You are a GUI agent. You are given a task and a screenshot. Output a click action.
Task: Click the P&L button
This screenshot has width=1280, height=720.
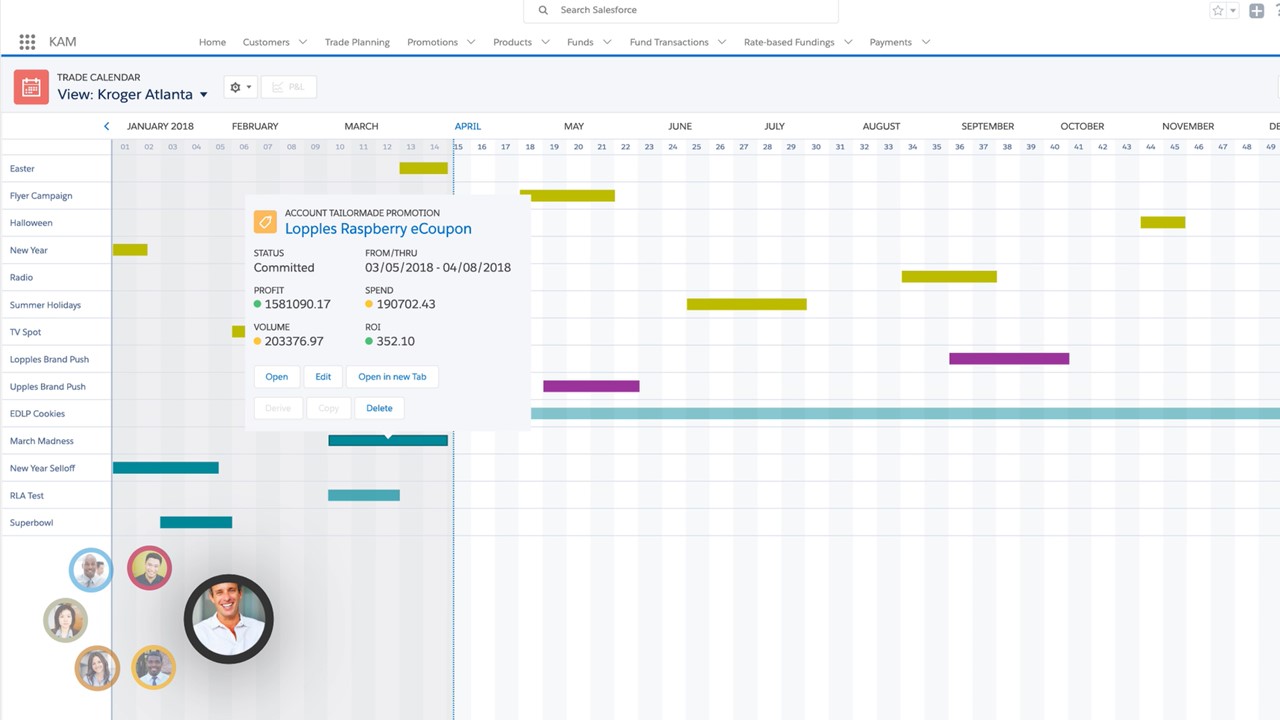(x=288, y=87)
